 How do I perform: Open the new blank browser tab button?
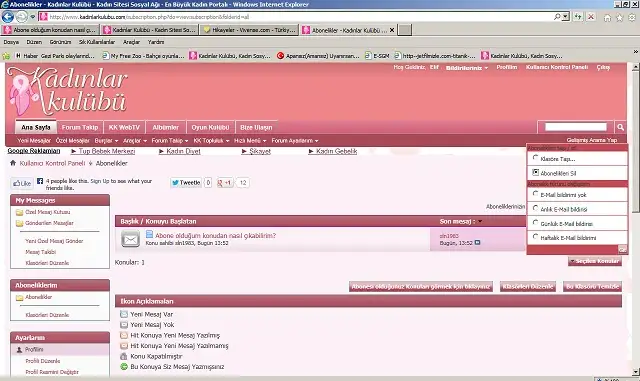(405, 30)
